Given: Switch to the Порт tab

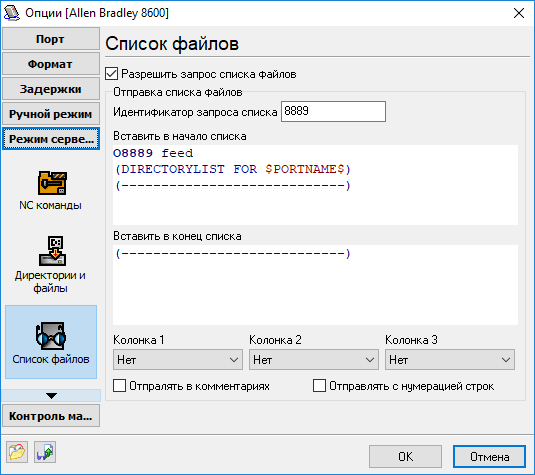Looking at the screenshot, I should [51, 39].
